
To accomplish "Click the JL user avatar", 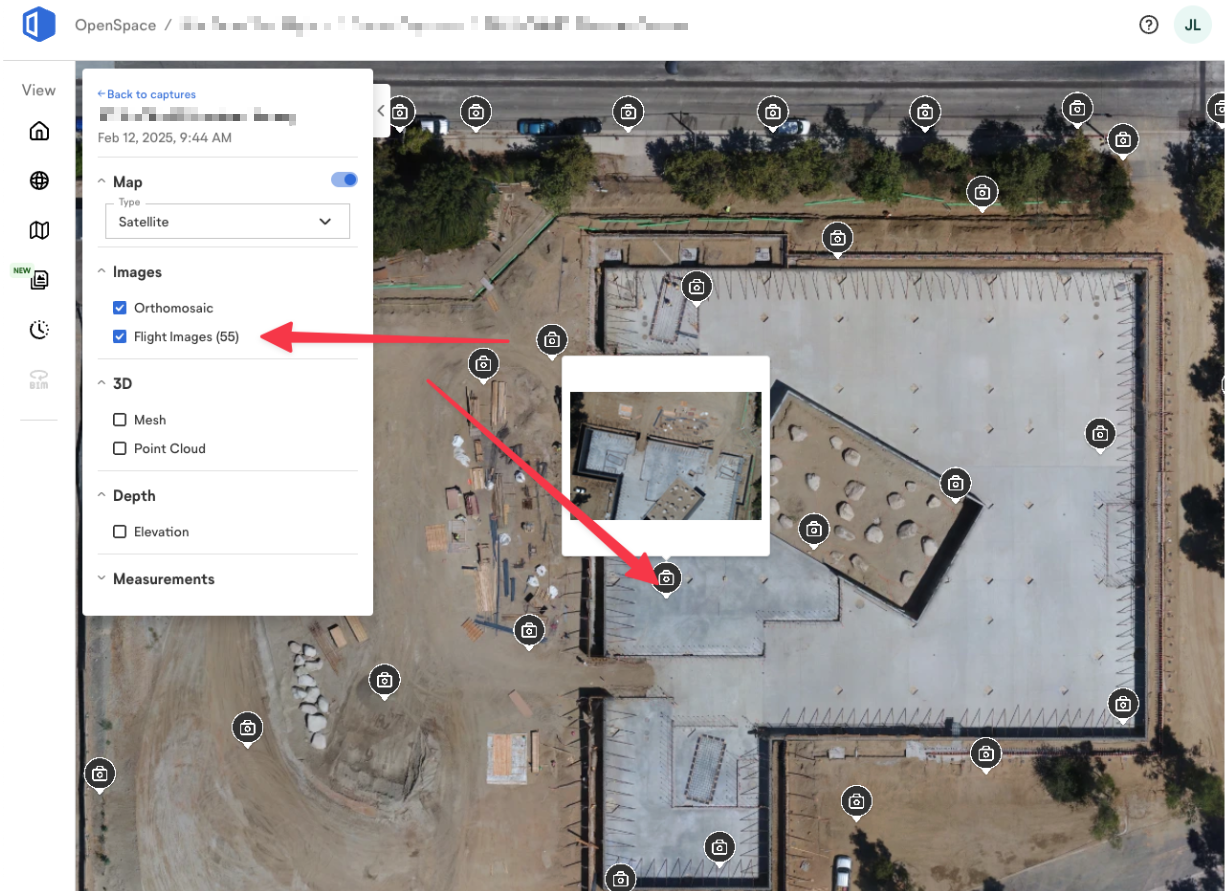I will (x=1192, y=24).
